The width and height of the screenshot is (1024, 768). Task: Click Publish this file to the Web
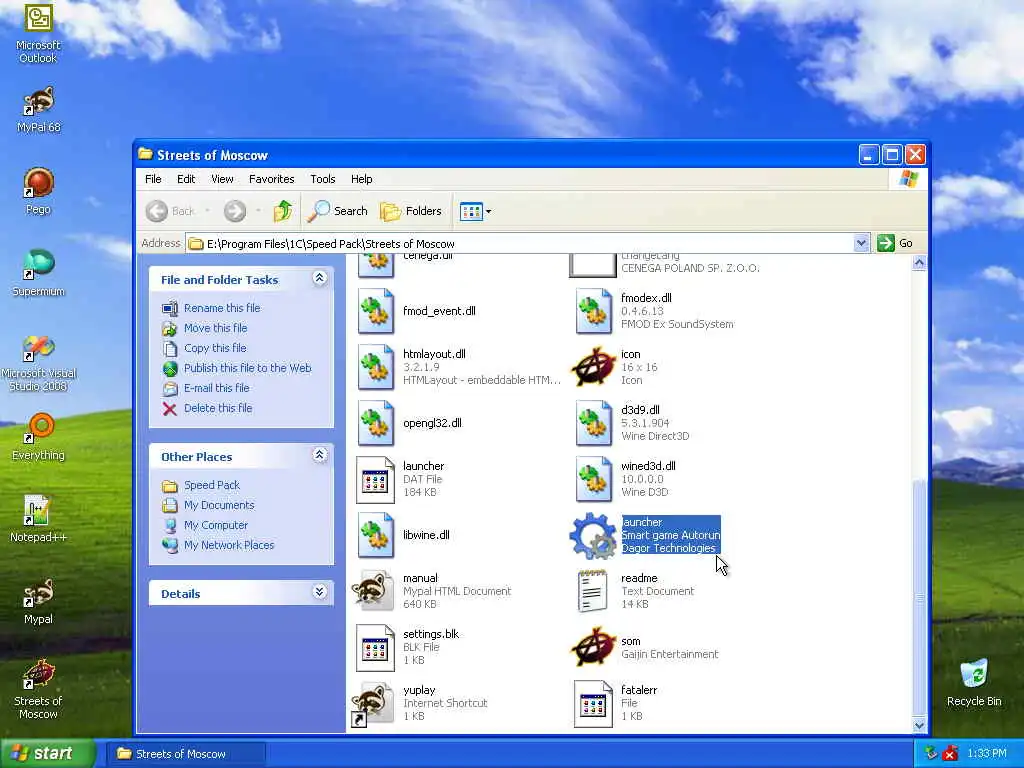pos(248,368)
